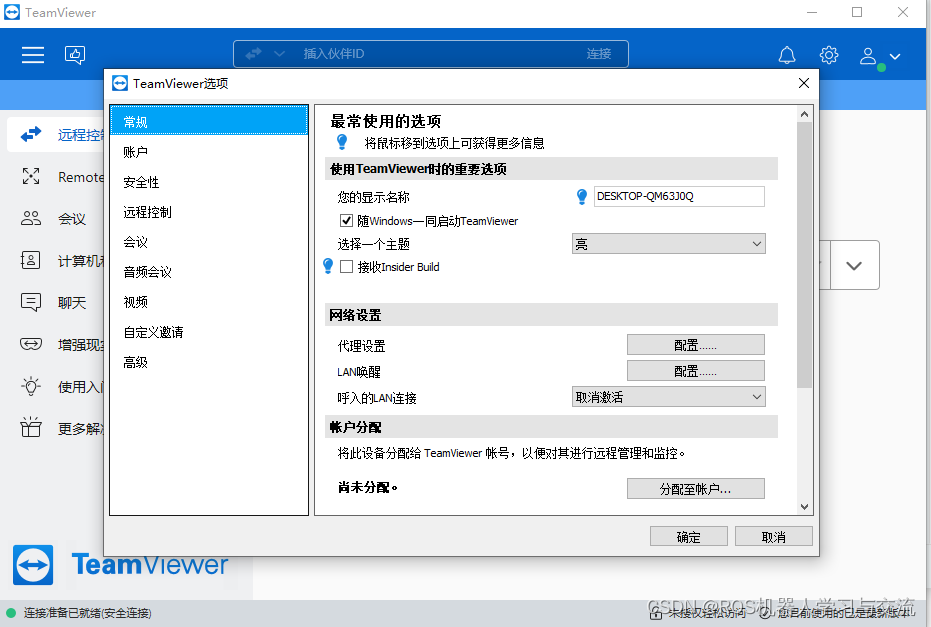Open the 使用入门 lightbulb icon

point(31,386)
